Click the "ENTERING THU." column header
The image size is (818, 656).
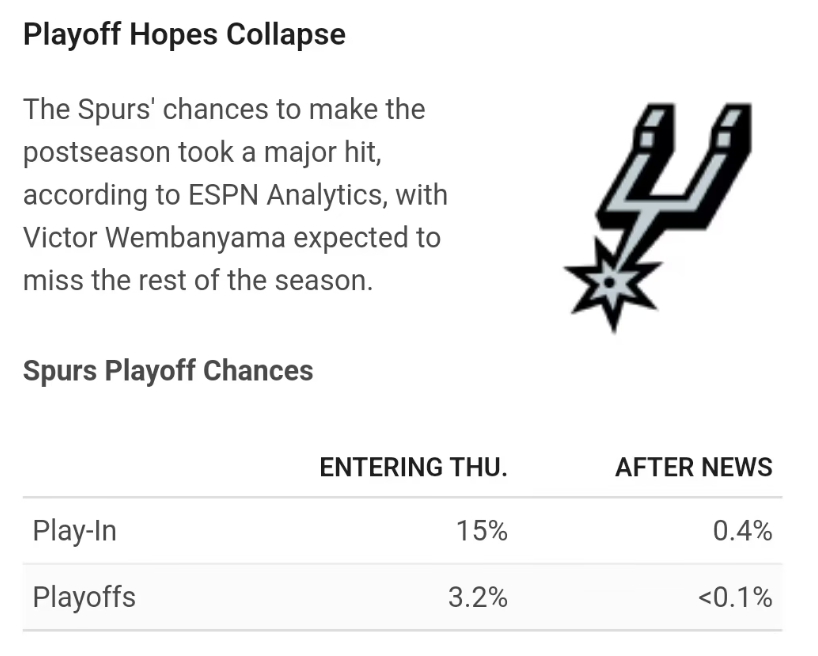tap(413, 467)
